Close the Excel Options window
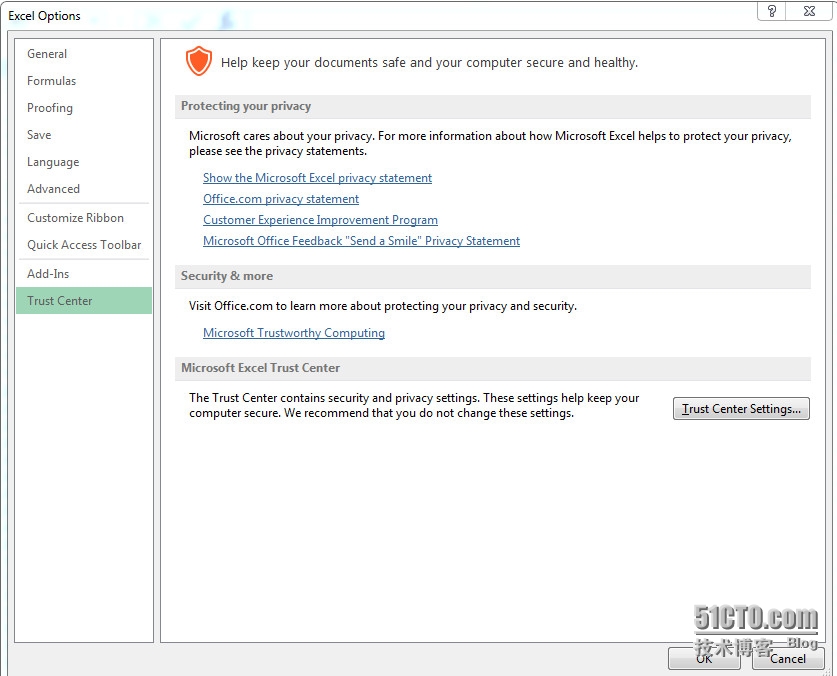The width and height of the screenshot is (837, 676). (809, 11)
